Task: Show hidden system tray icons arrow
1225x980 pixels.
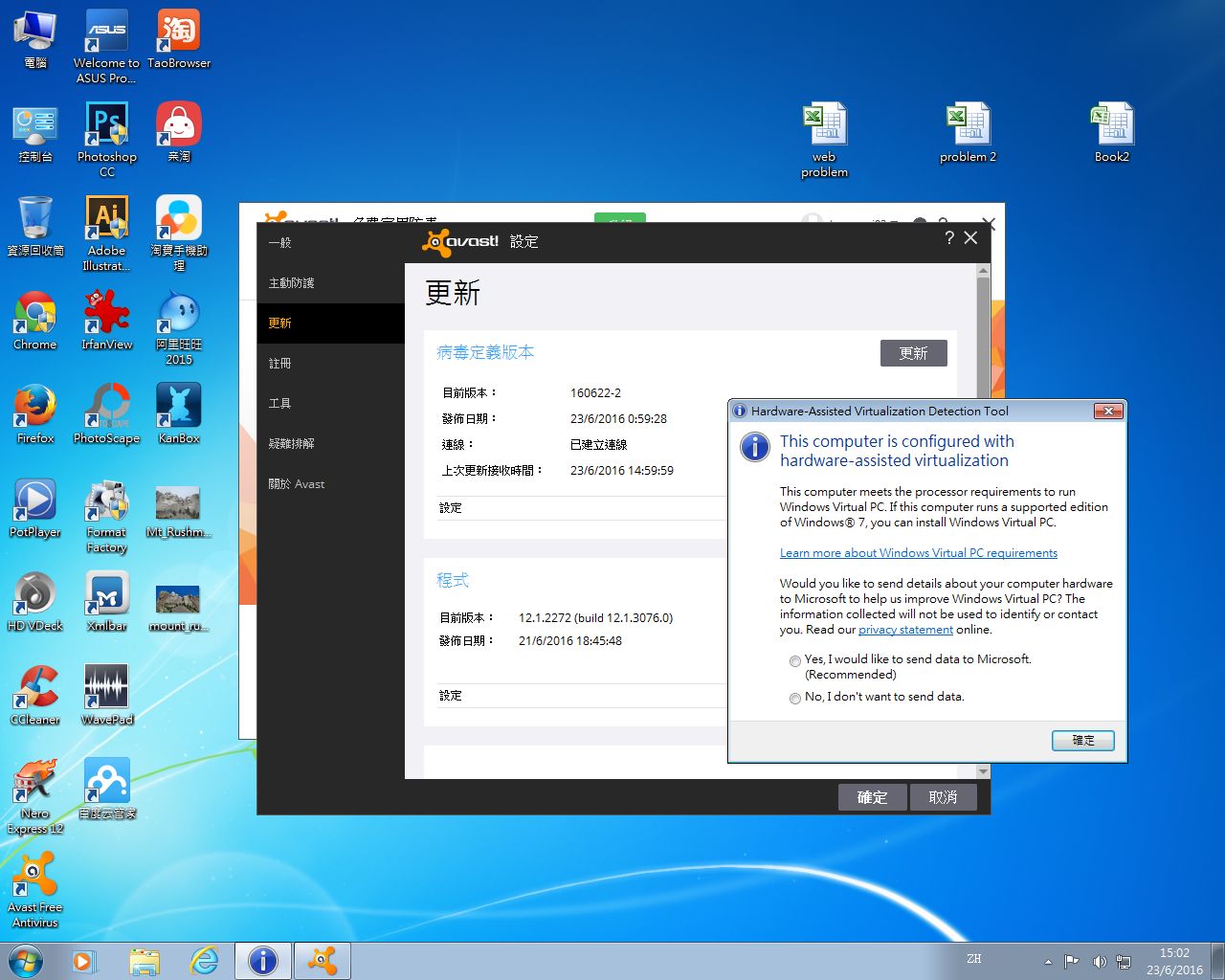Action: pyautogui.click(x=1048, y=961)
